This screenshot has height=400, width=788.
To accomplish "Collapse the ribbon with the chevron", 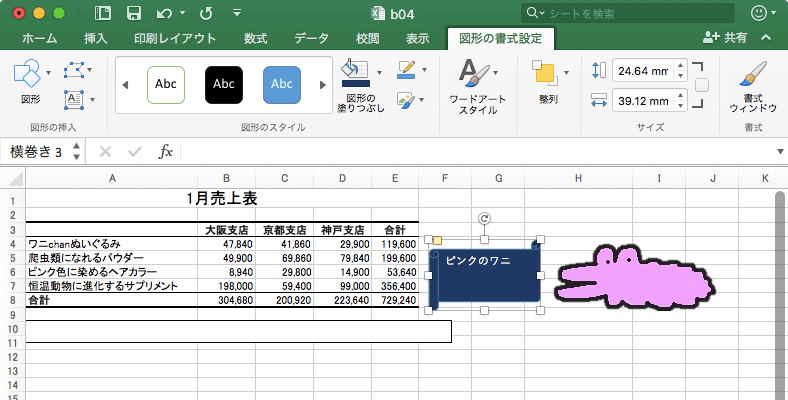I will [766, 37].
